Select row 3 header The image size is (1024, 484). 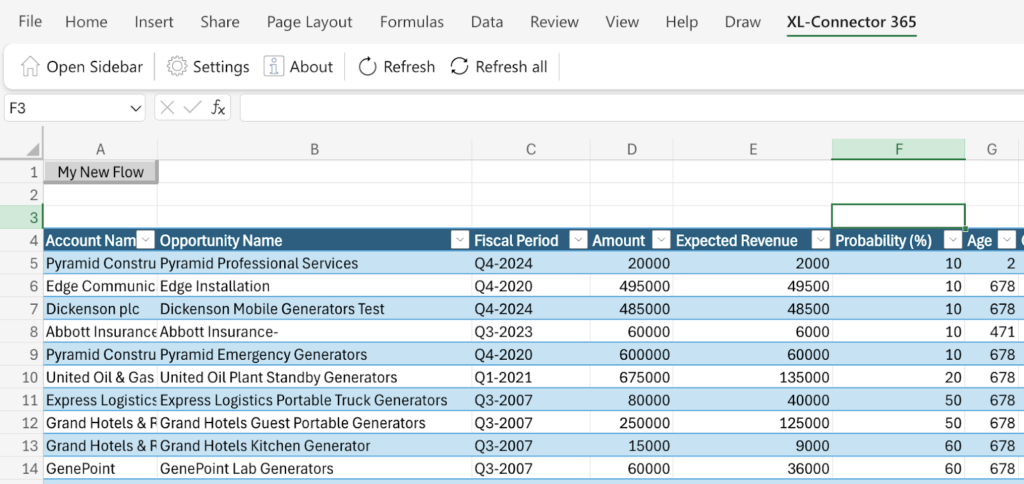[22, 217]
